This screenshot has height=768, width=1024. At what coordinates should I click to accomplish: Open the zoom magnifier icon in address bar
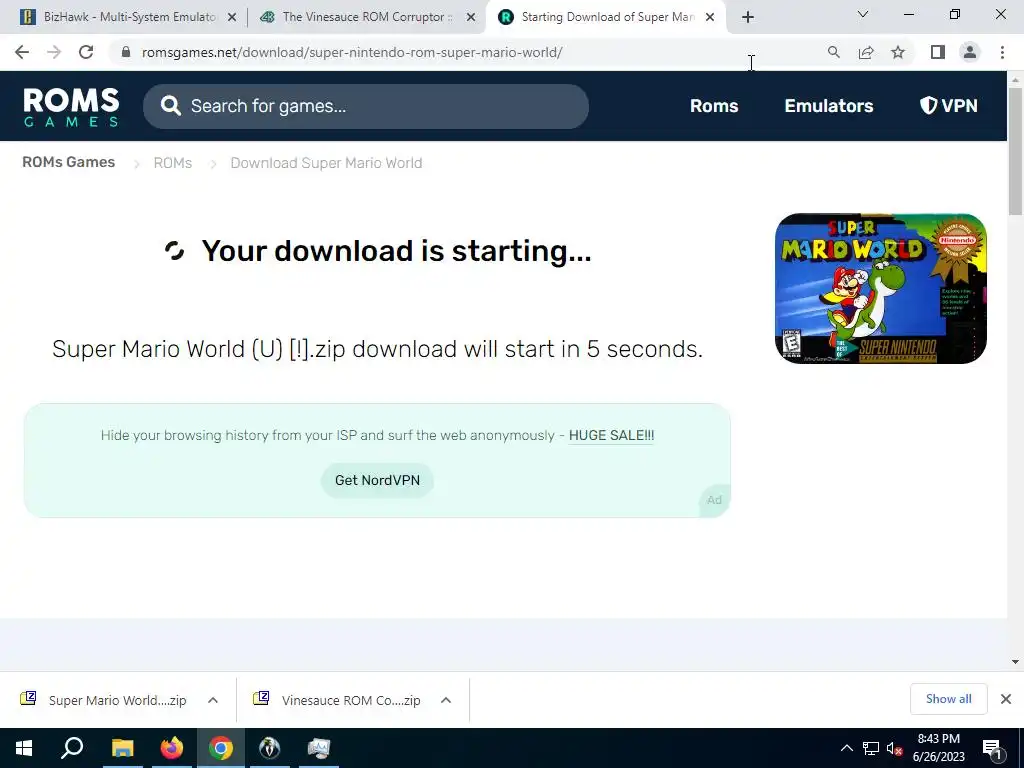833,52
